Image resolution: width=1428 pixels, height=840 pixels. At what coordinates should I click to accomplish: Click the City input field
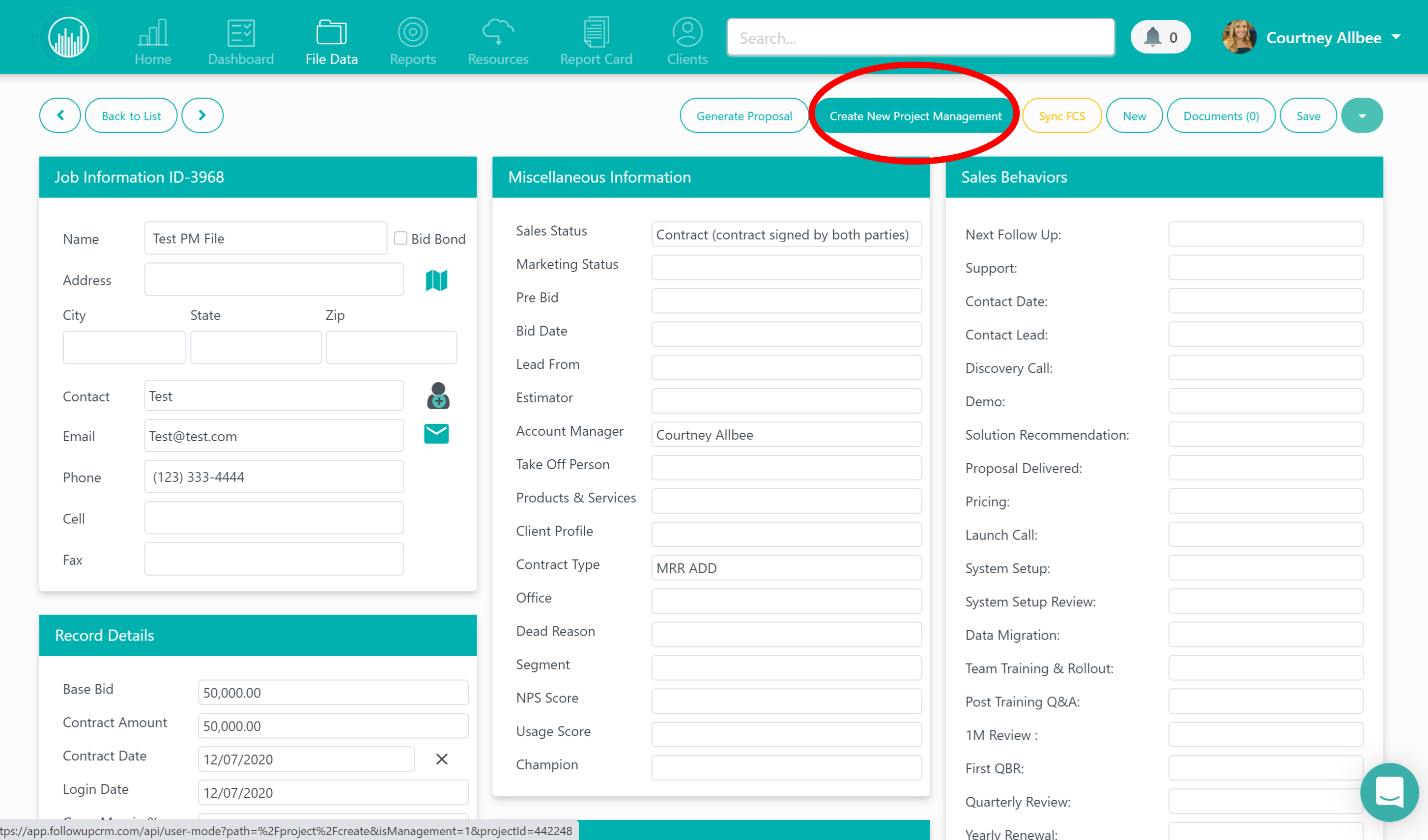tap(124, 347)
